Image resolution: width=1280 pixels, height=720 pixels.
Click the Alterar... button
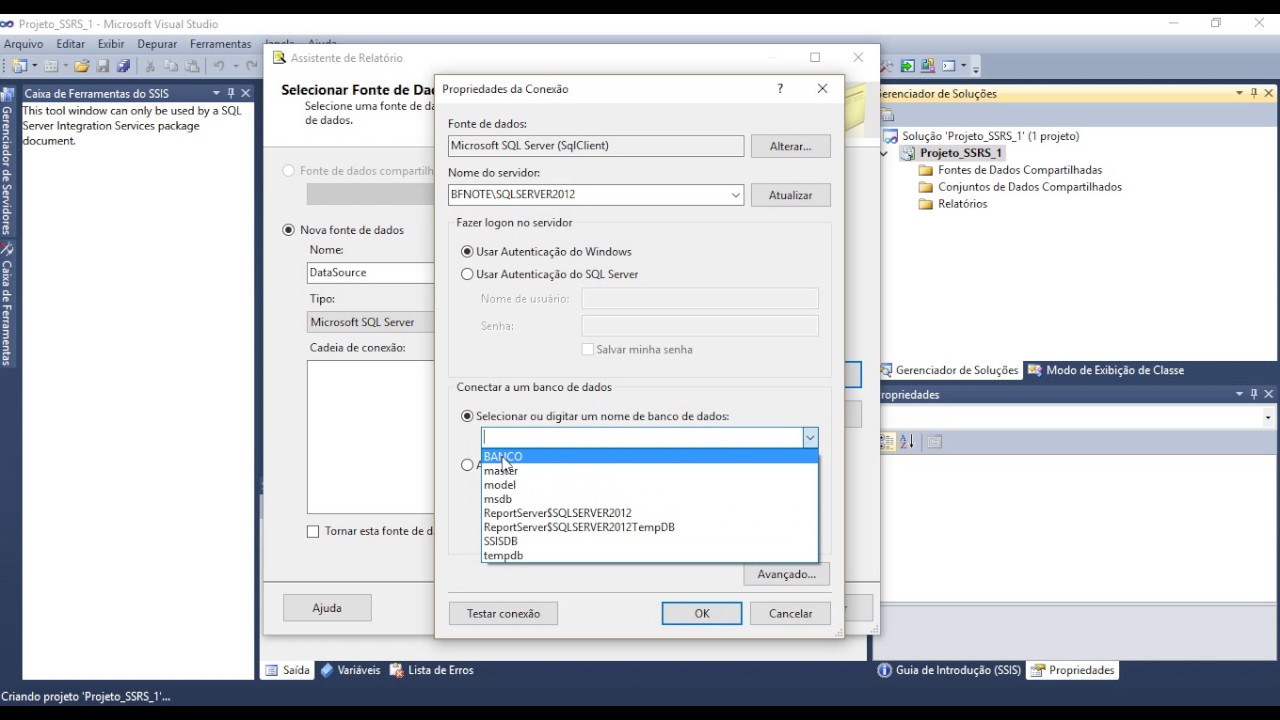[790, 146]
